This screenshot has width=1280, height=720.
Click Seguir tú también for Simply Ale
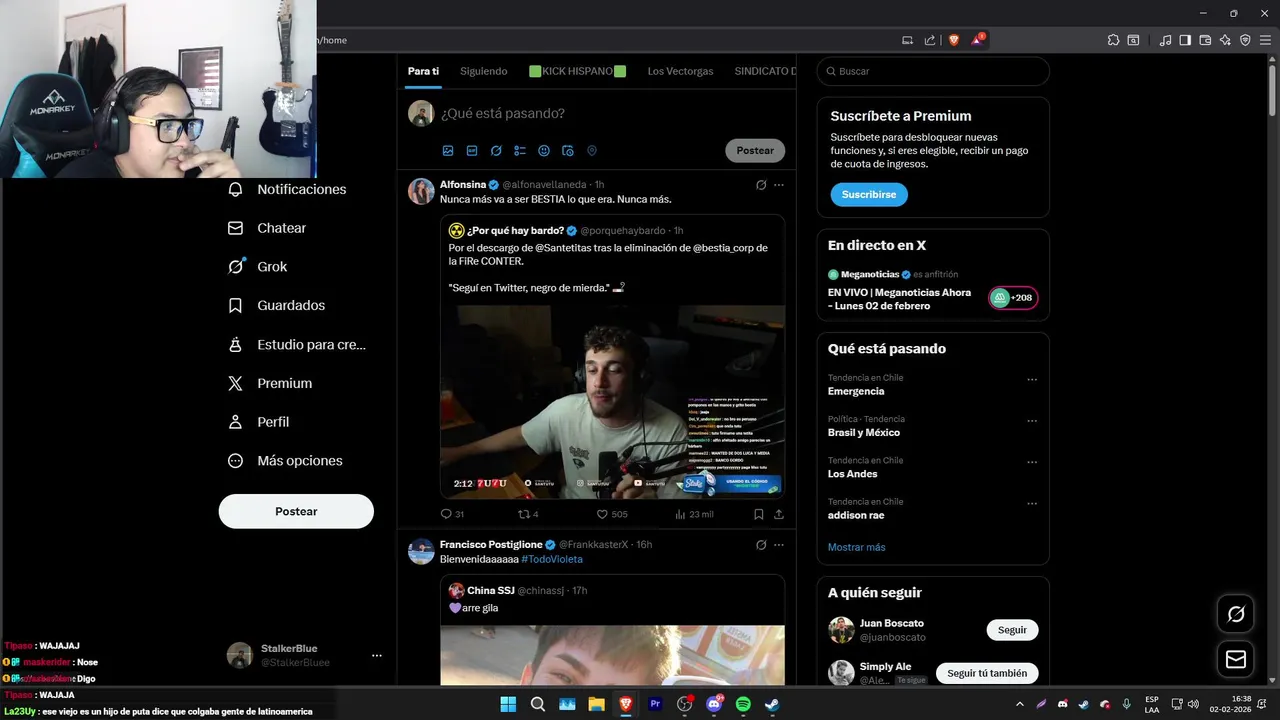point(987,673)
